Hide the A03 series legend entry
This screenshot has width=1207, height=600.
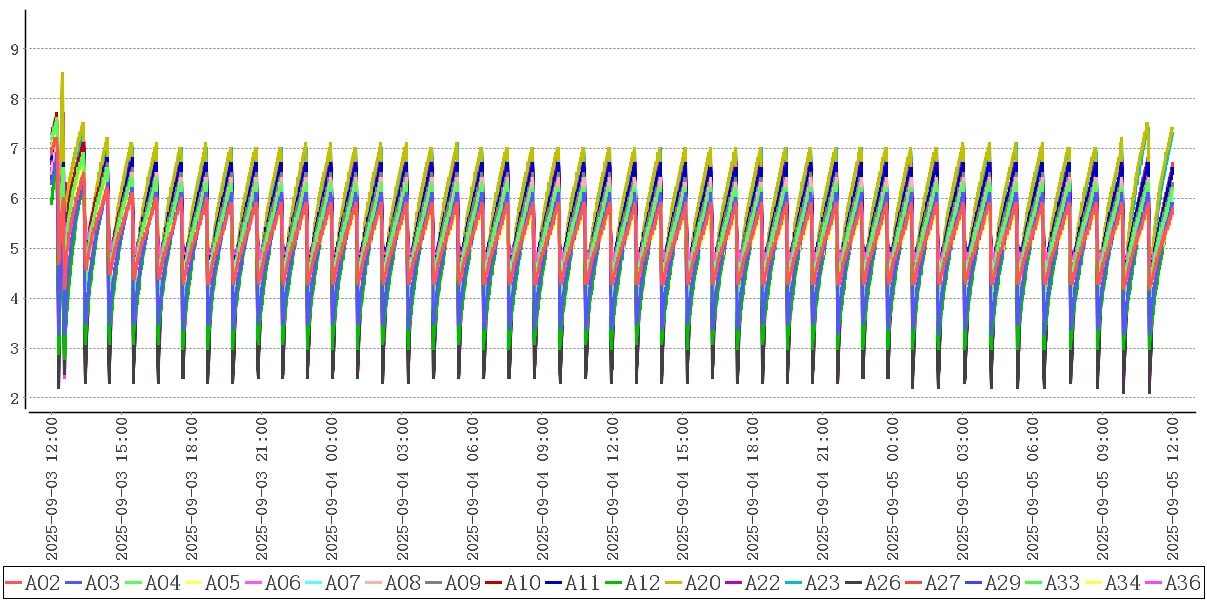(x=92, y=582)
